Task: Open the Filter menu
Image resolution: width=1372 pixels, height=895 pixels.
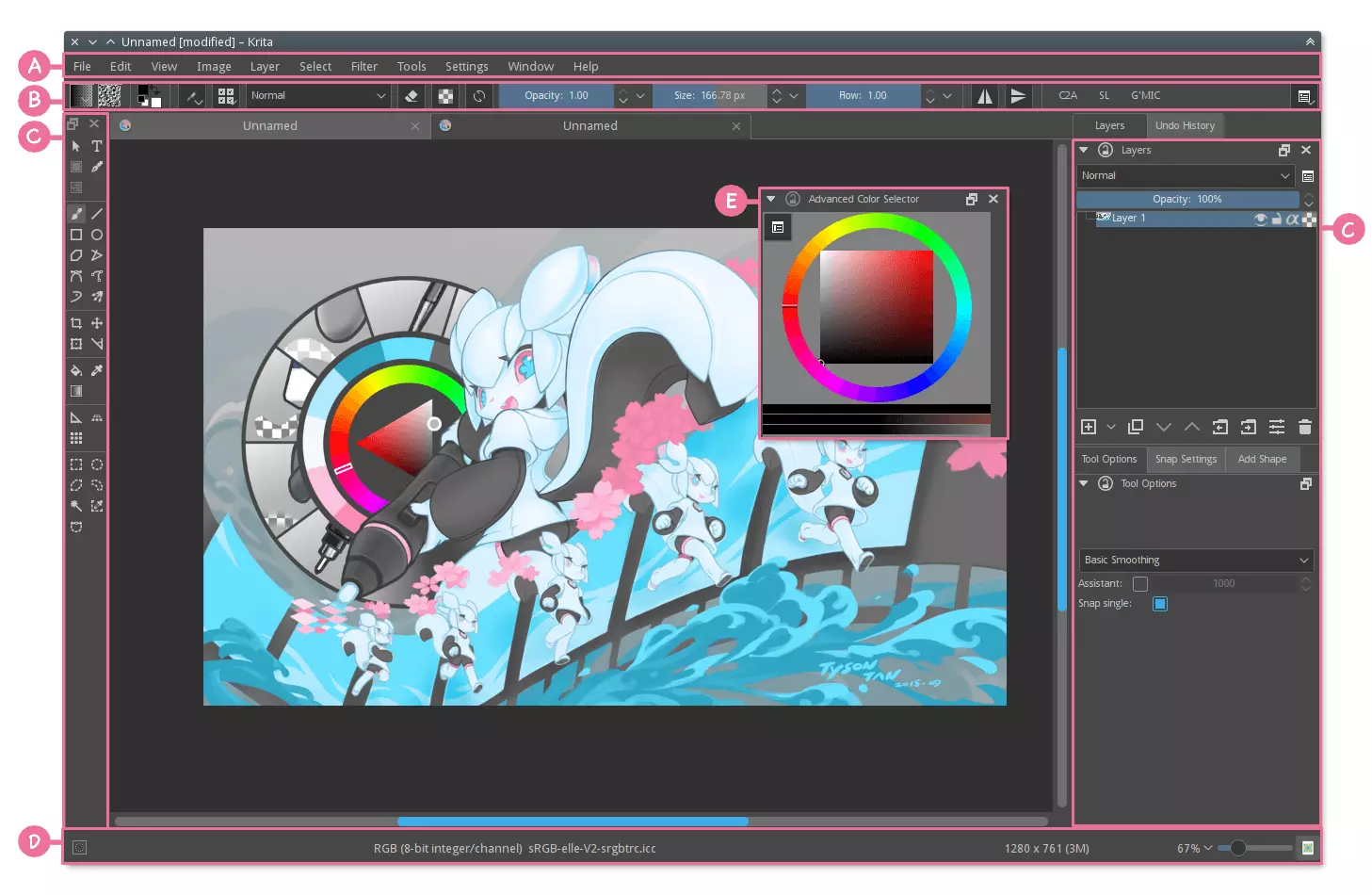Action: (364, 66)
